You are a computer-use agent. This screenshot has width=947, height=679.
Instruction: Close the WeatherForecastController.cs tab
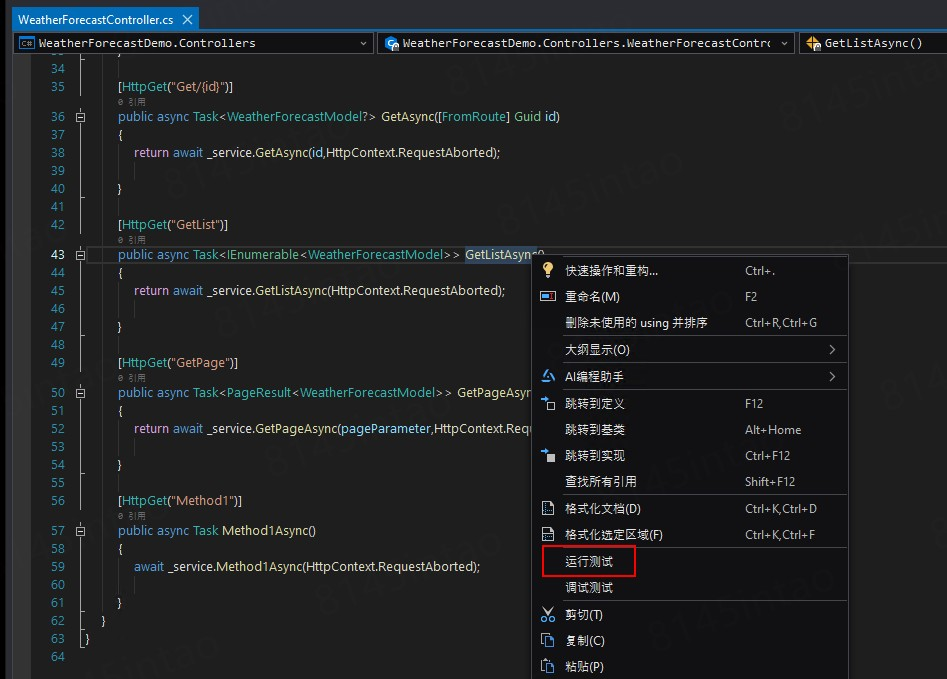tap(188, 20)
